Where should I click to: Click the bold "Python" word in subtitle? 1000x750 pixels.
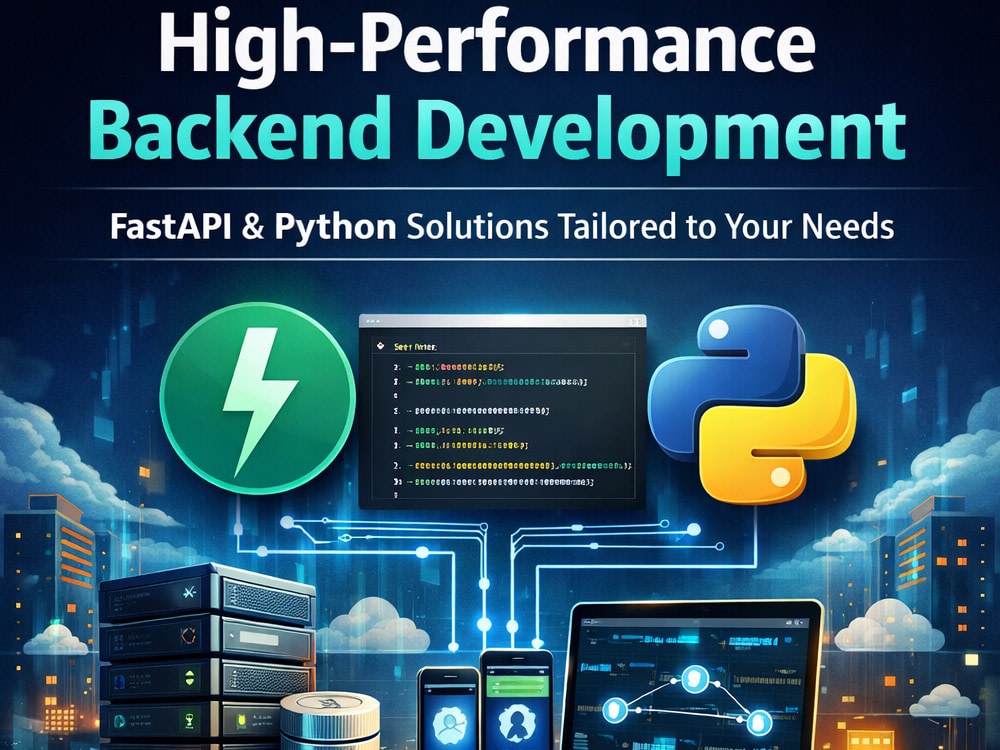(335, 228)
